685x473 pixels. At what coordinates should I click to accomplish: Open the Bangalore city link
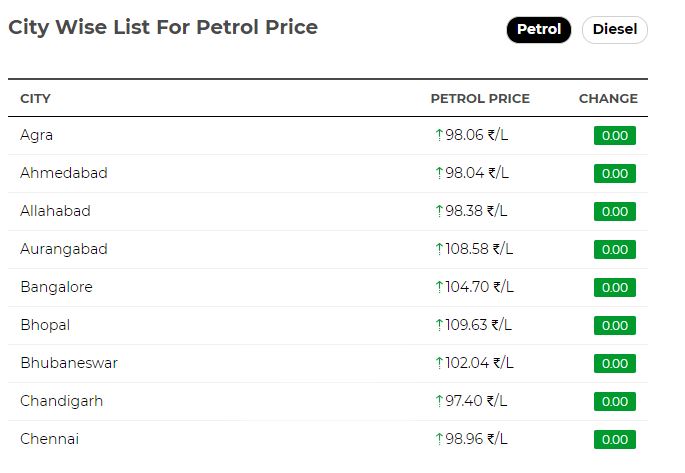[56, 287]
